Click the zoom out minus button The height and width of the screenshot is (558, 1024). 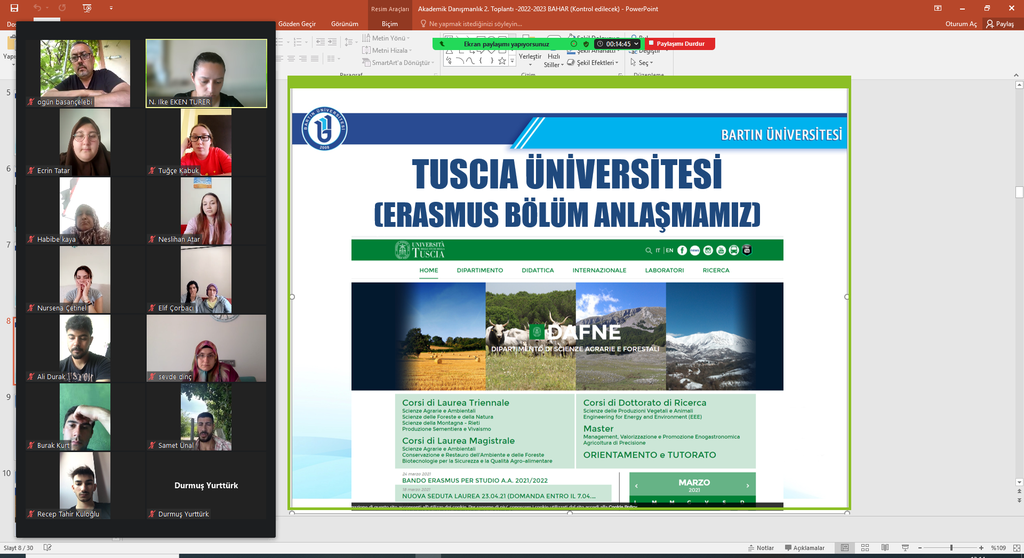pyautogui.click(x=920, y=548)
